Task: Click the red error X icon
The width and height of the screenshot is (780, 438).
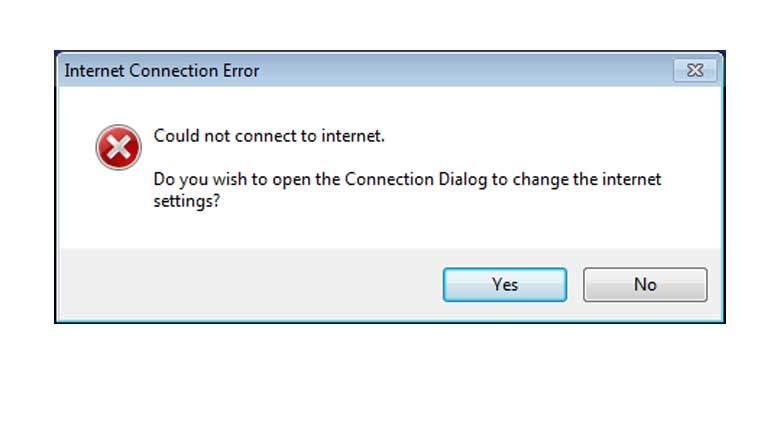Action: (x=118, y=149)
